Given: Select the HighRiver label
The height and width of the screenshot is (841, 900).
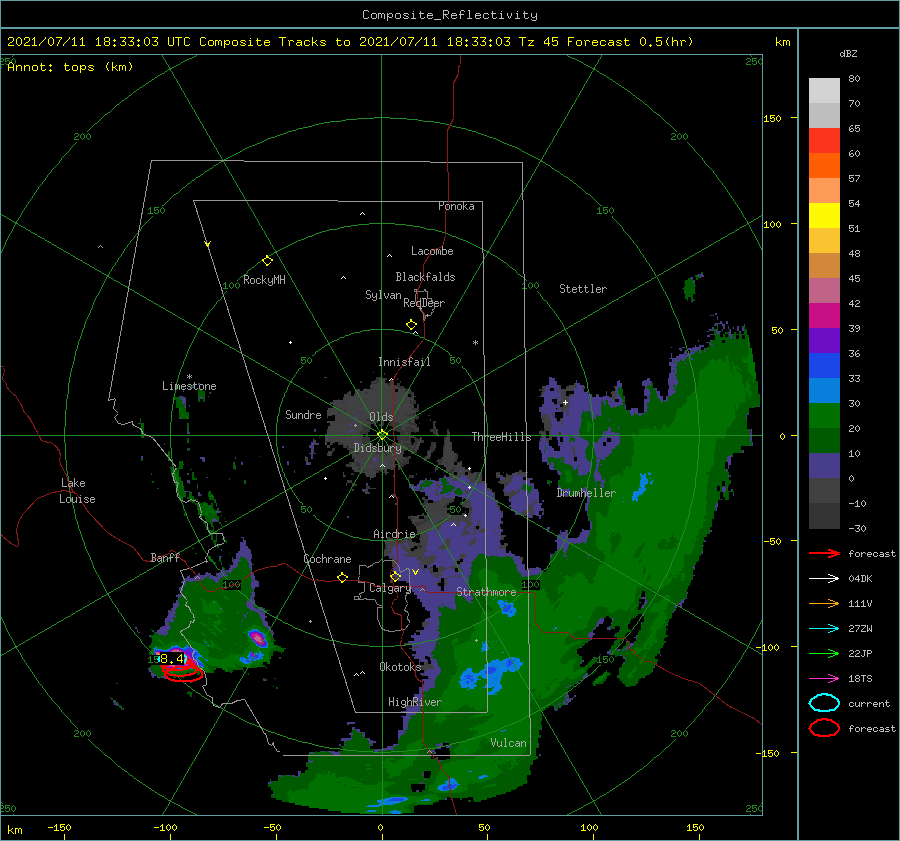Looking at the screenshot, I should [415, 702].
